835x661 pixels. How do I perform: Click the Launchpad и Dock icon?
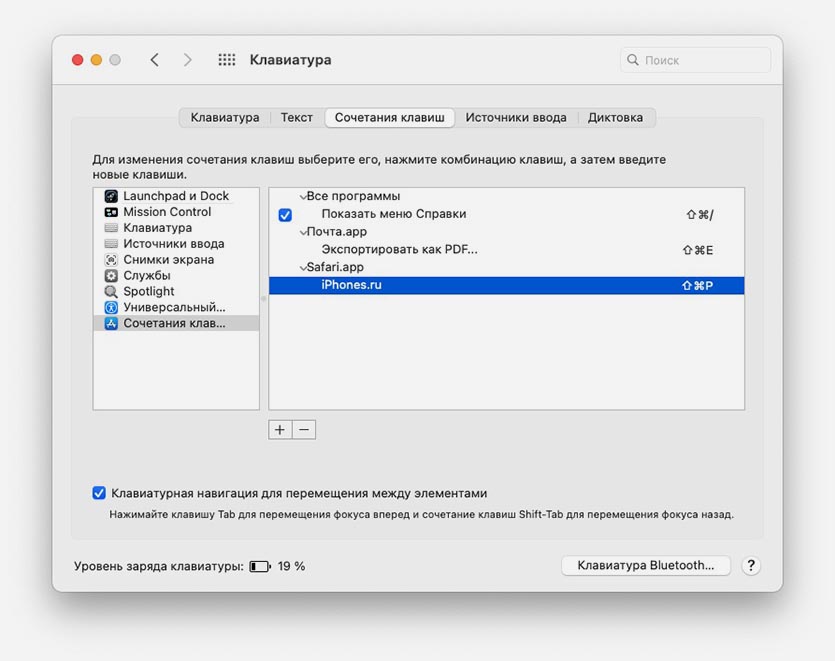tap(111, 196)
